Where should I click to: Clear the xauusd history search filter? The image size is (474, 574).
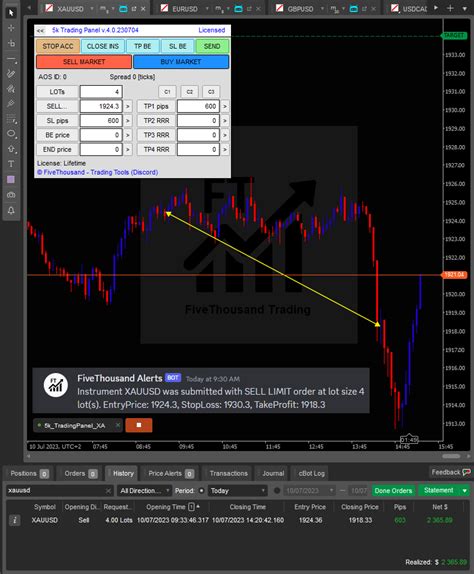tap(108, 491)
